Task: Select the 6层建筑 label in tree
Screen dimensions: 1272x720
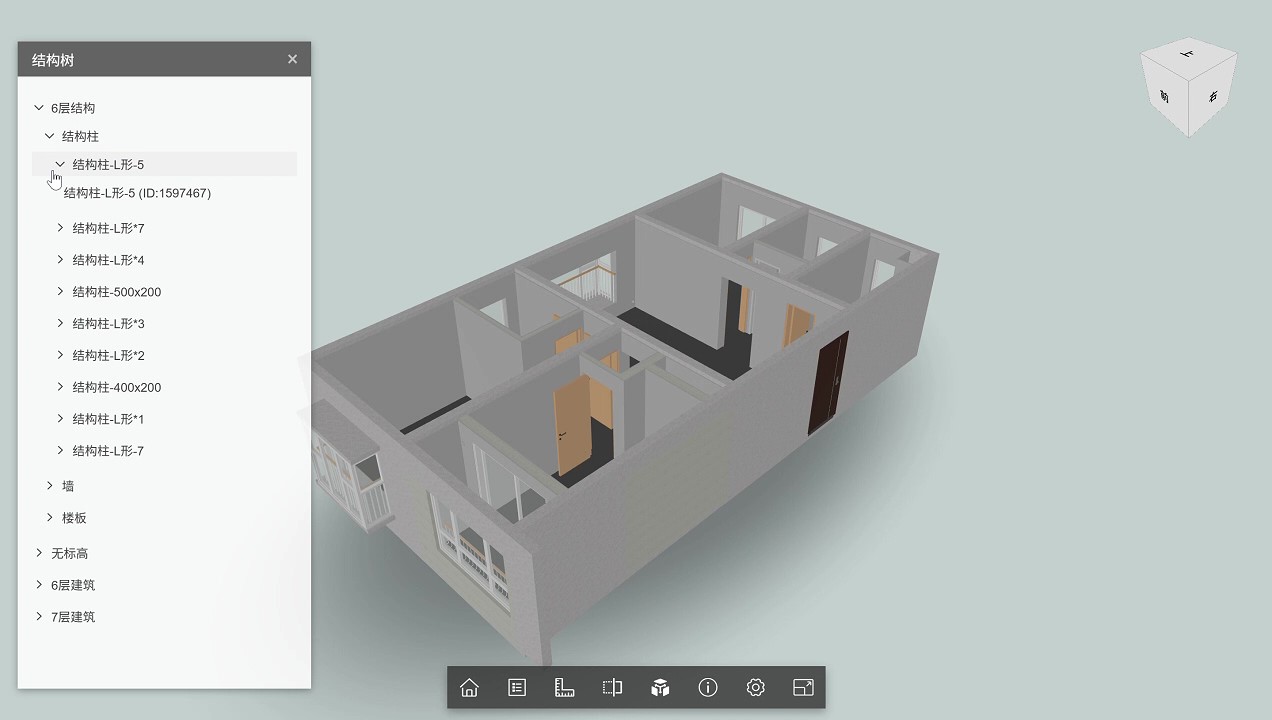Action: coord(73,585)
